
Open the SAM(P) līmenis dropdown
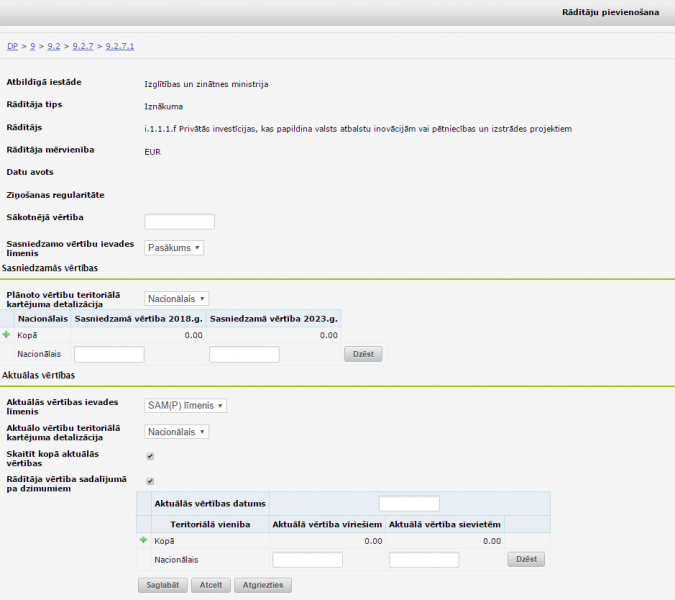point(186,405)
